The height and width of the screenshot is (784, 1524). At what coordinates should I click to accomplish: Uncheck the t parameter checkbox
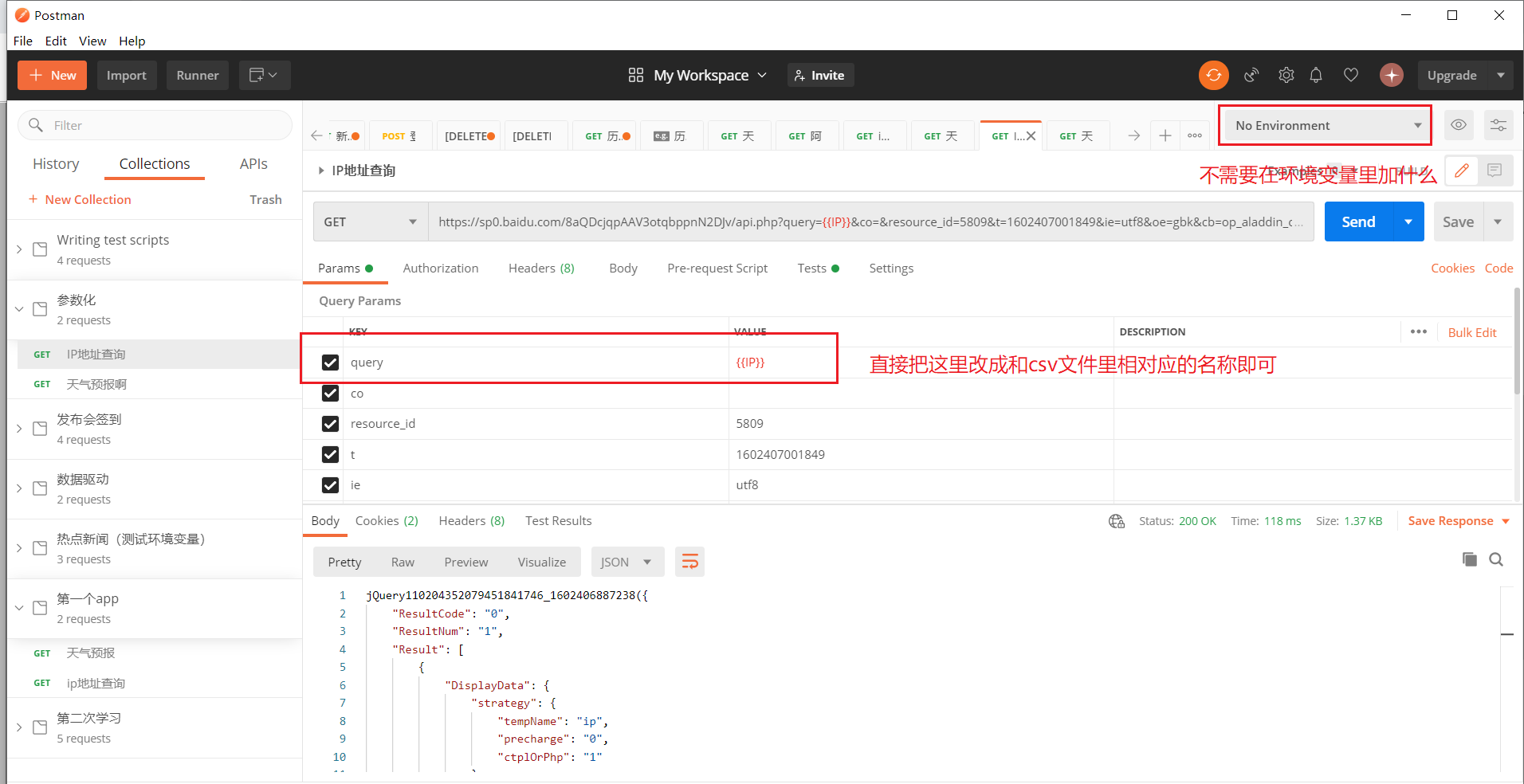tap(330, 454)
